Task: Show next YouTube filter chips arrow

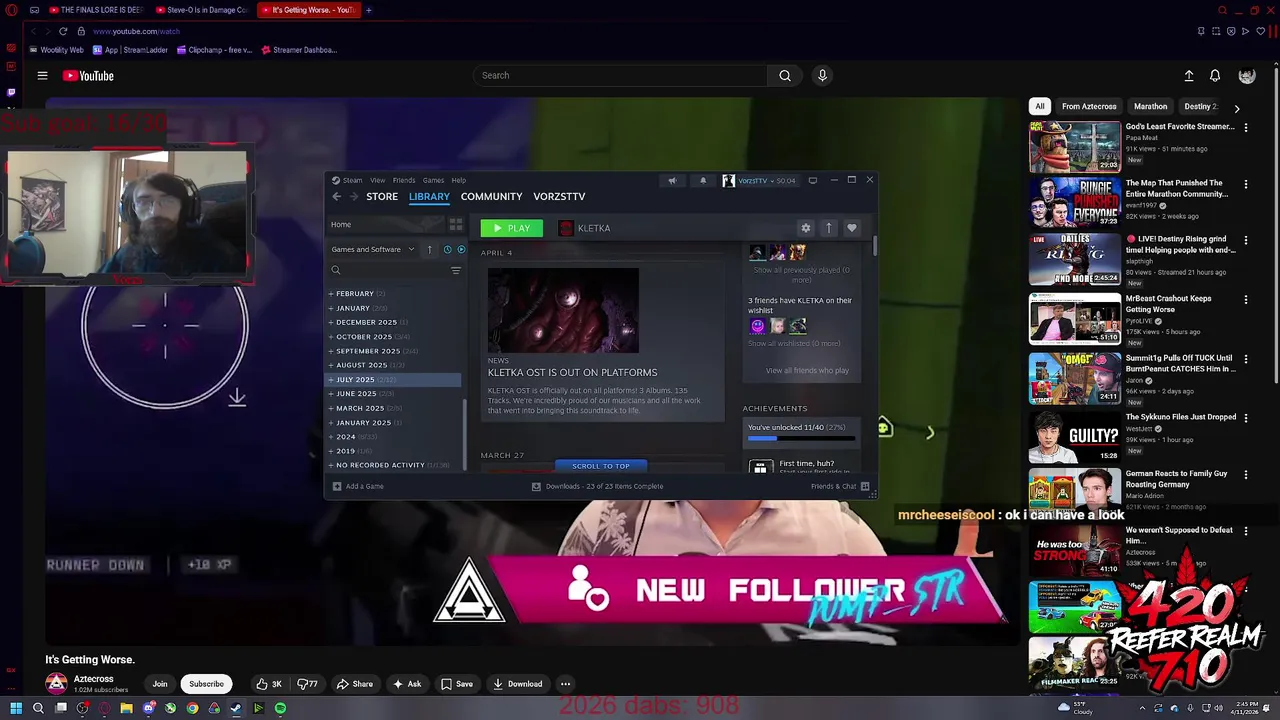Action: click(x=1237, y=107)
